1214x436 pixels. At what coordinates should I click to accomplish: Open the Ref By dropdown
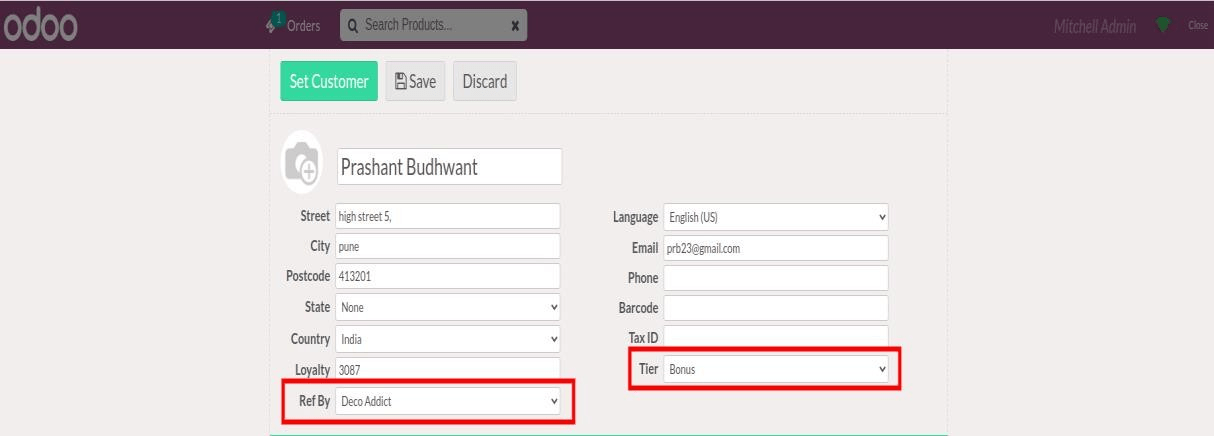pos(448,402)
